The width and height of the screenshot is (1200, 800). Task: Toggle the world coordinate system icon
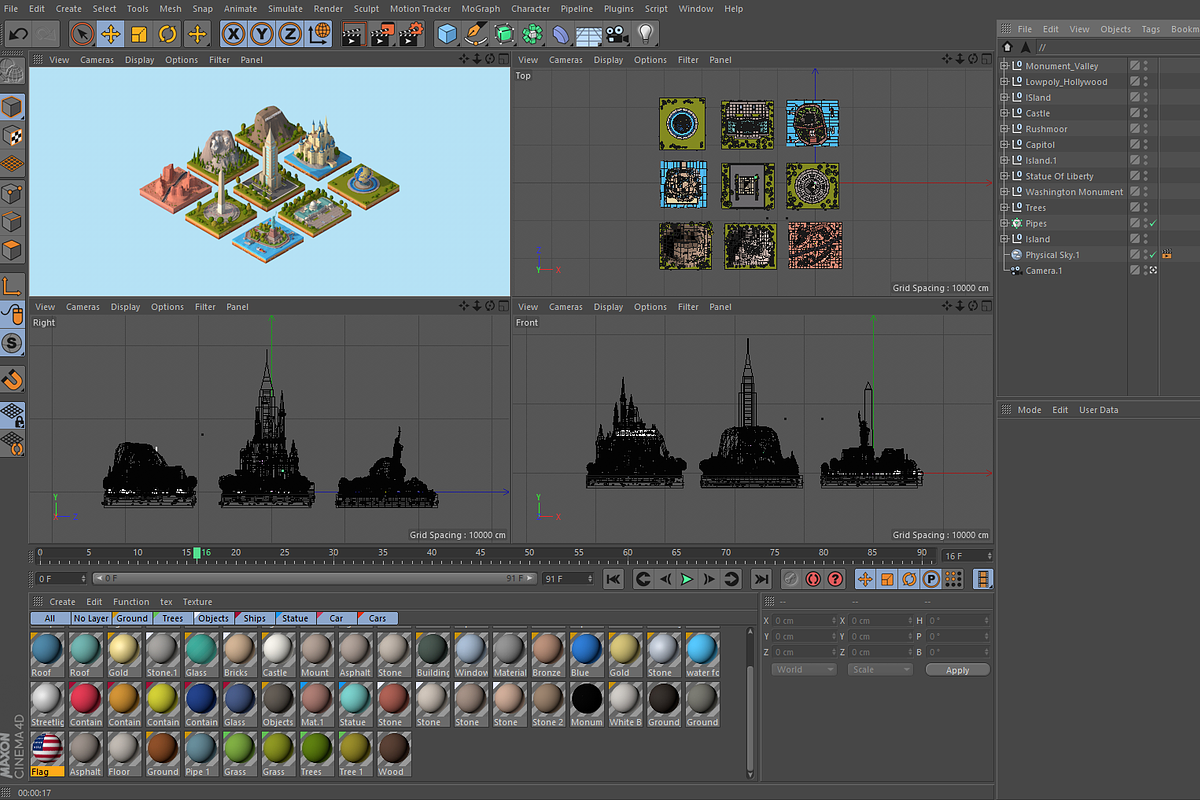[319, 34]
